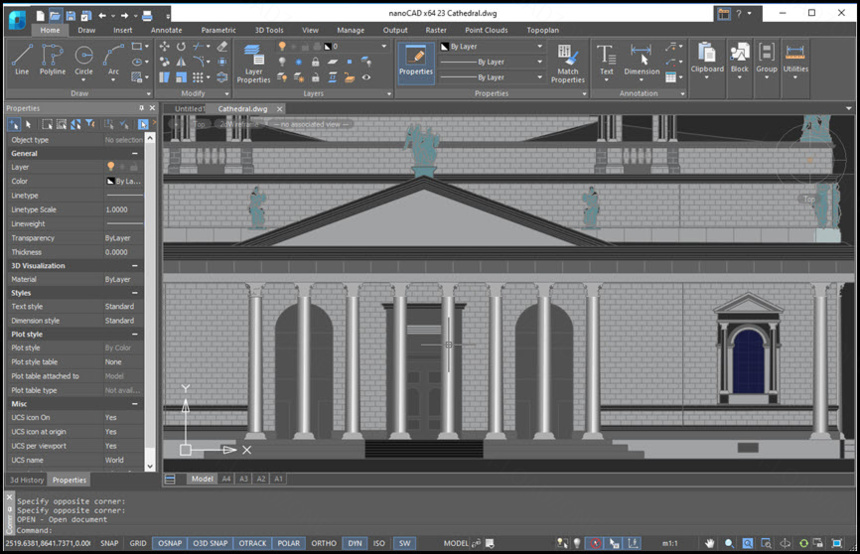
Task: Open the Utilities panel
Action: coord(795,60)
